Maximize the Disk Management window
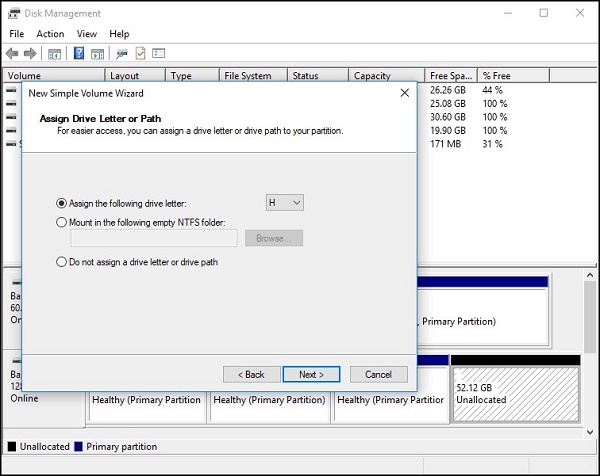This screenshot has width=600, height=476. point(543,13)
